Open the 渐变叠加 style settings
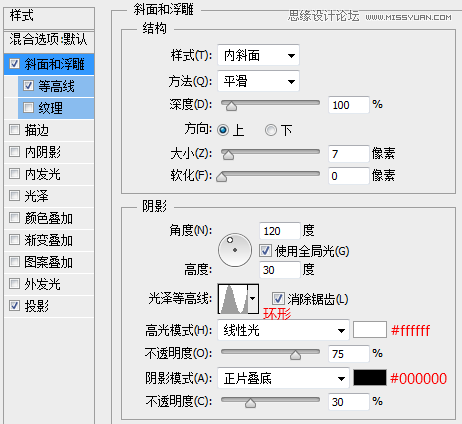The image size is (462, 424). coord(49,240)
